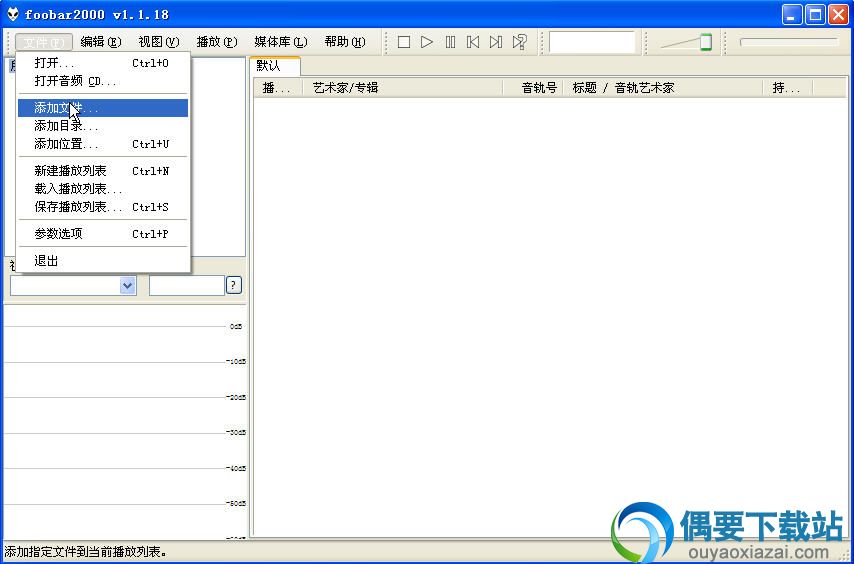The image size is (854, 564).
Task: Switch to the 默认 playlist tab
Action: pyautogui.click(x=274, y=66)
